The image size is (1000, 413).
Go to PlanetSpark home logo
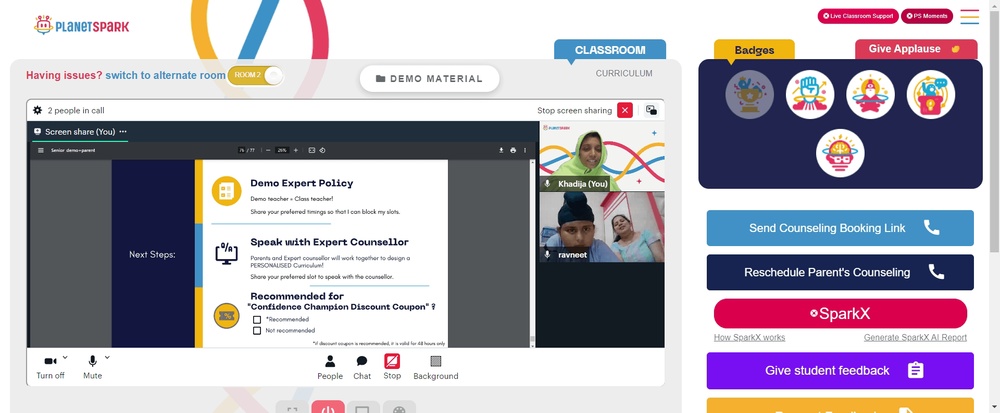click(x=82, y=25)
